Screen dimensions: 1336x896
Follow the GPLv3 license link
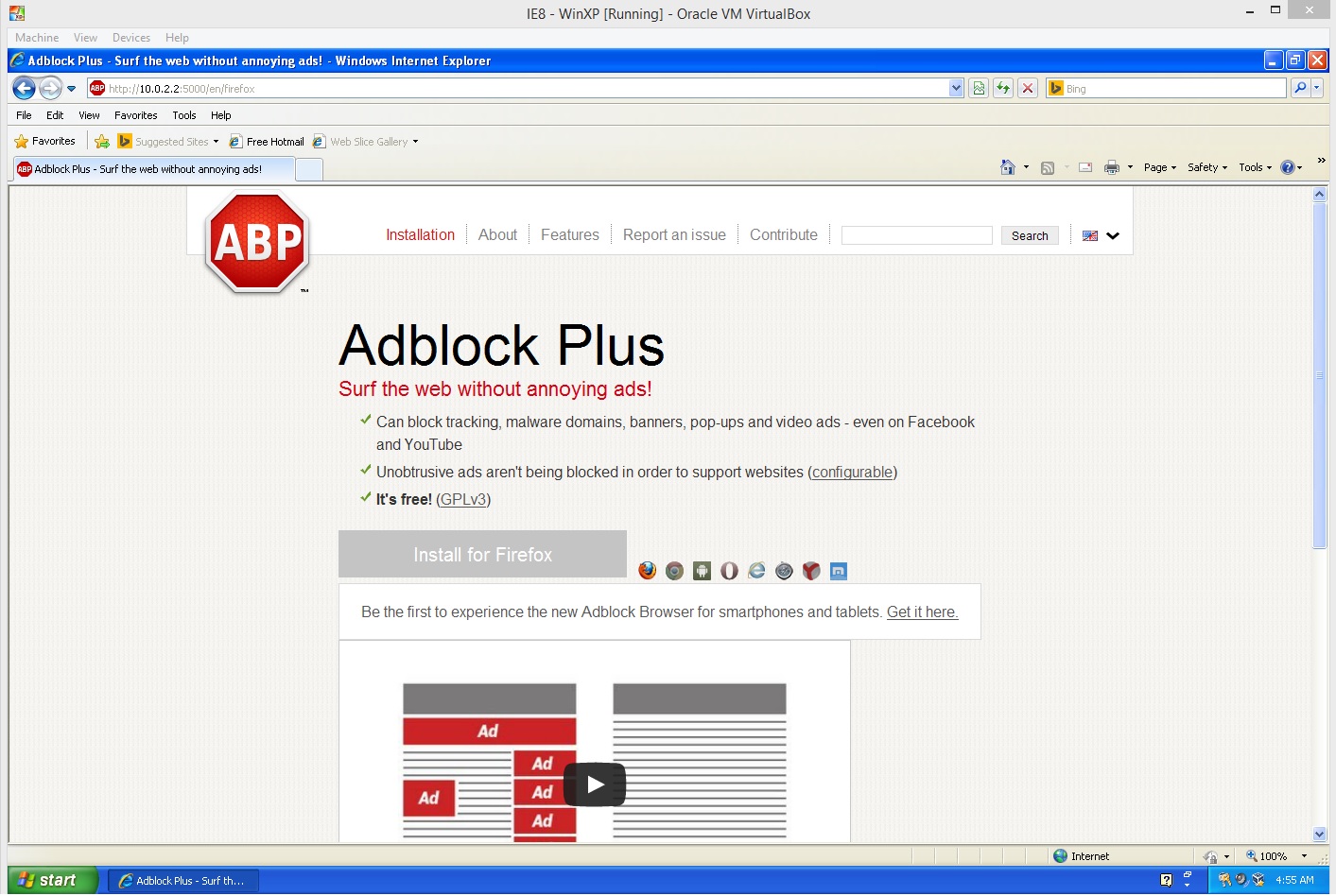click(x=463, y=499)
